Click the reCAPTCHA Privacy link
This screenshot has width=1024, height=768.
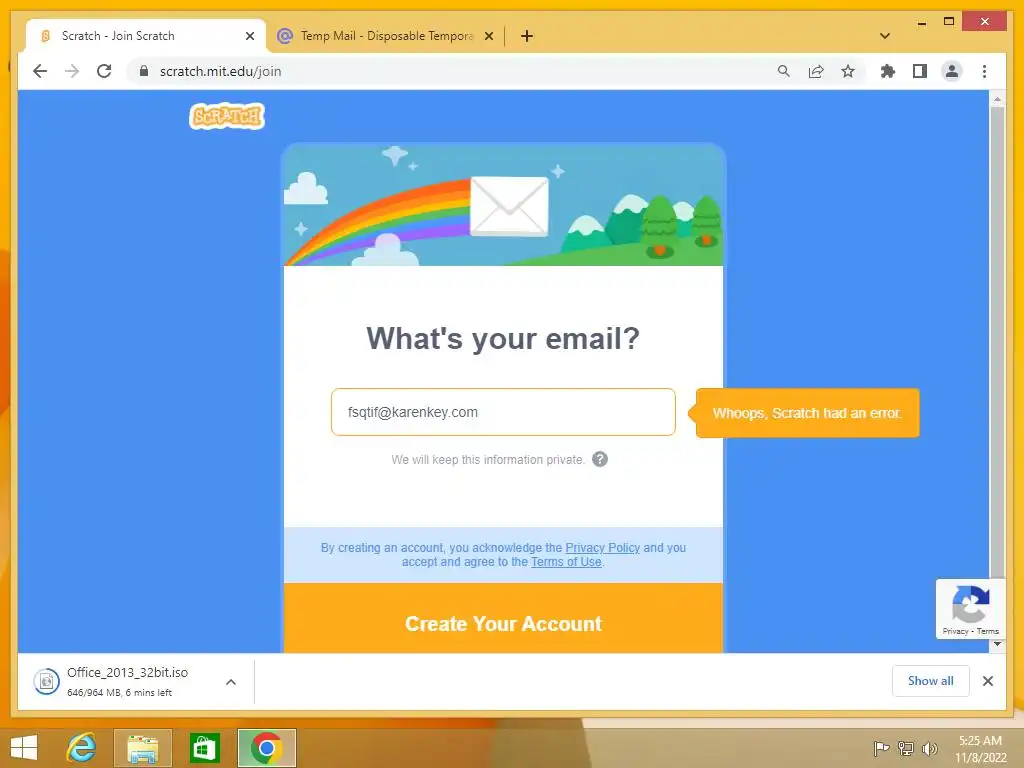coord(955,632)
